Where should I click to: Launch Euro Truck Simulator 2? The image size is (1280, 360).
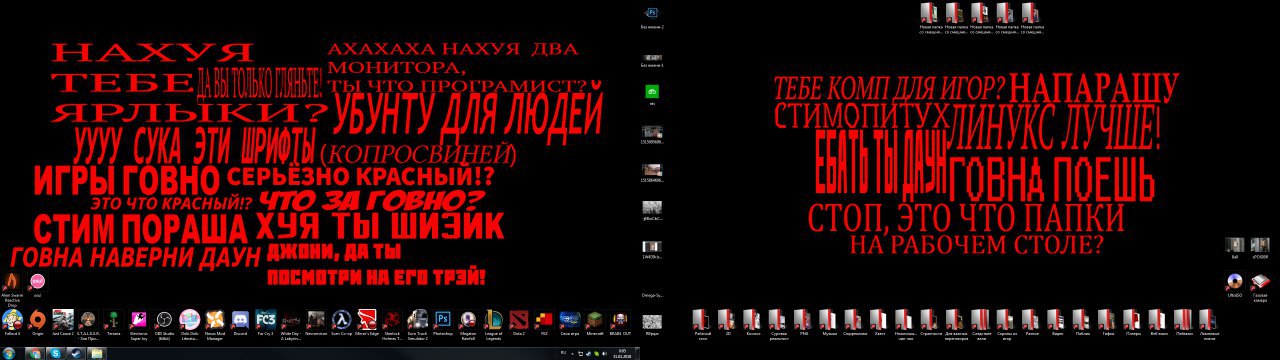(x=417, y=324)
